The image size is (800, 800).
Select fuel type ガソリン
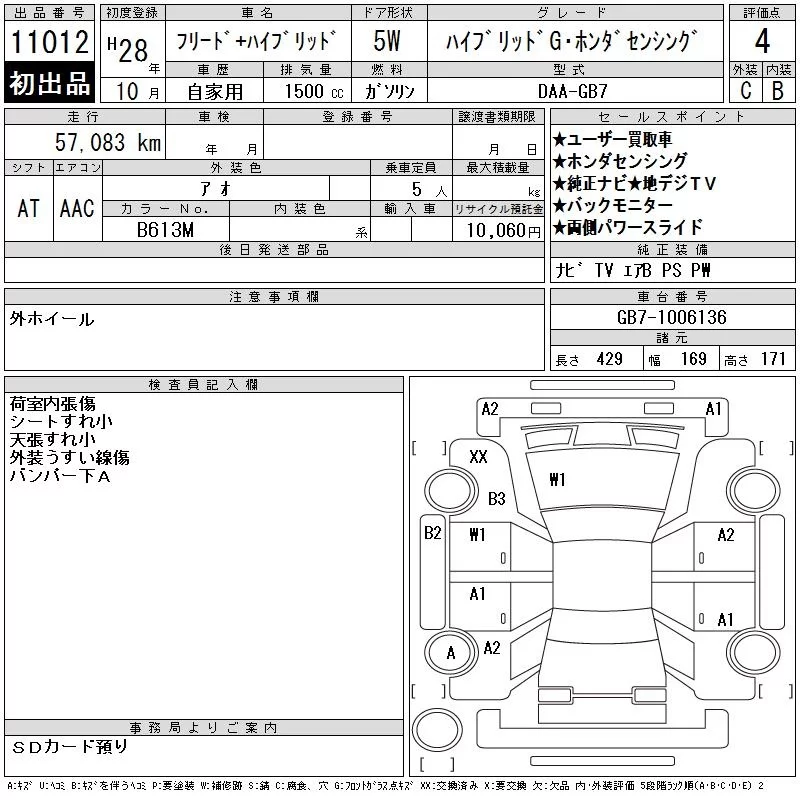tap(389, 91)
